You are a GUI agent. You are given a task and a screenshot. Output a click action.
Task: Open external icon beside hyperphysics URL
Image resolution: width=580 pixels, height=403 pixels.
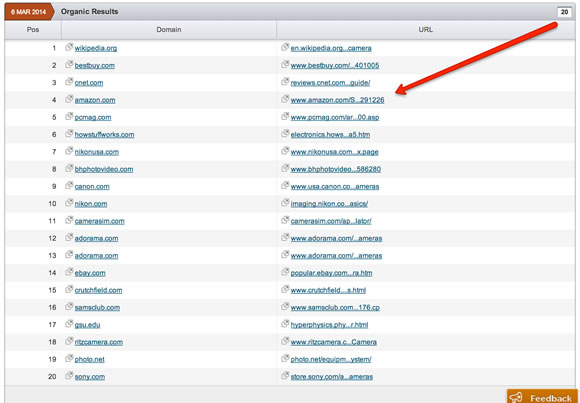coord(285,324)
